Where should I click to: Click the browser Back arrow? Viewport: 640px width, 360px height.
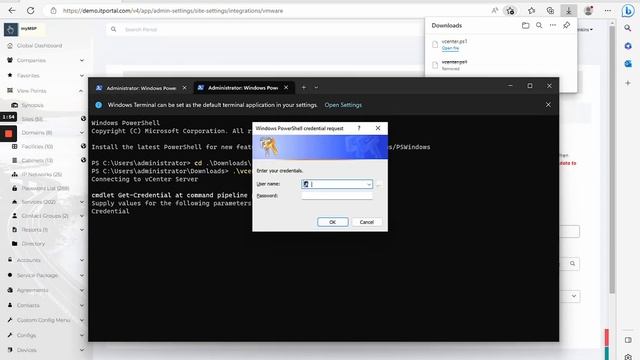[x=12, y=11]
